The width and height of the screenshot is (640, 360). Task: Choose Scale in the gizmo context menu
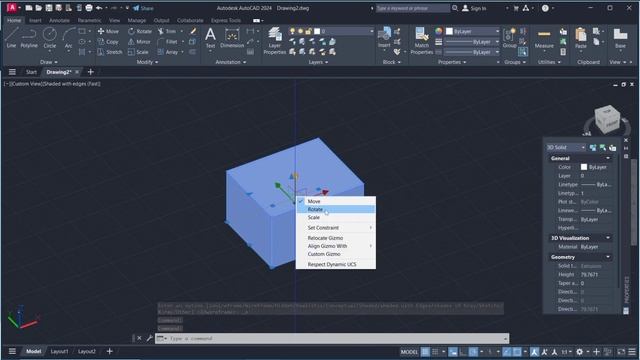pyautogui.click(x=336, y=217)
